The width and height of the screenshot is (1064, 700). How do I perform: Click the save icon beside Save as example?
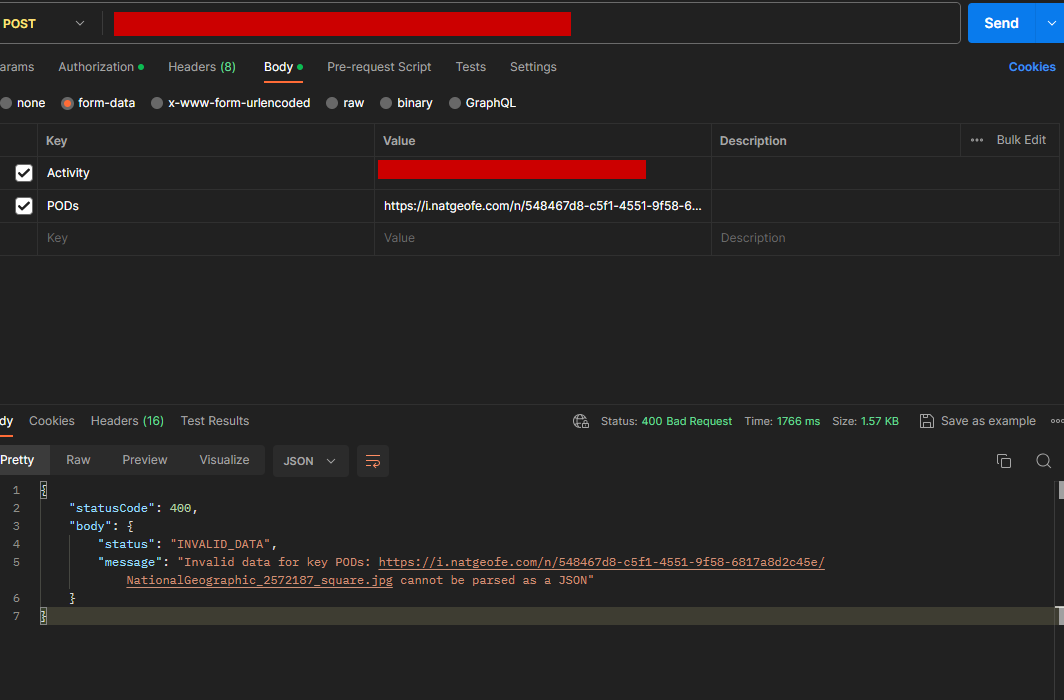[x=926, y=421]
